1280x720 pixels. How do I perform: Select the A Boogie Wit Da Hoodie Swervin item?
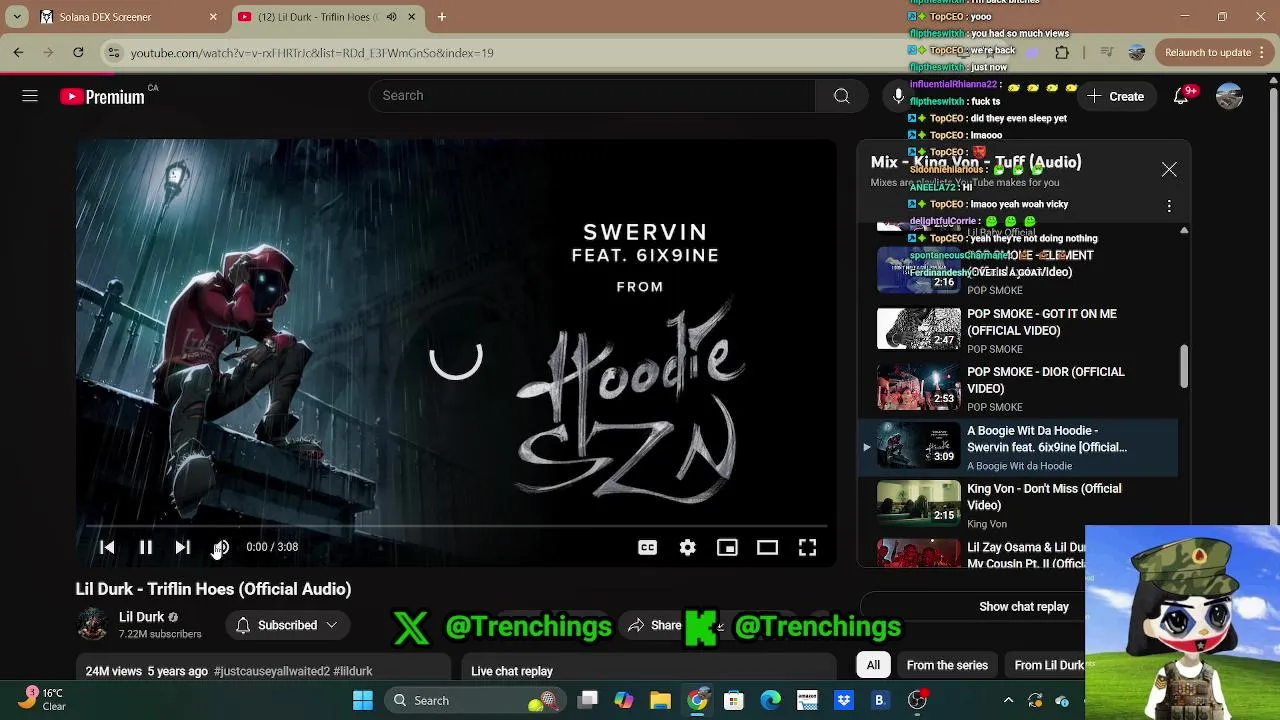tap(1020, 447)
